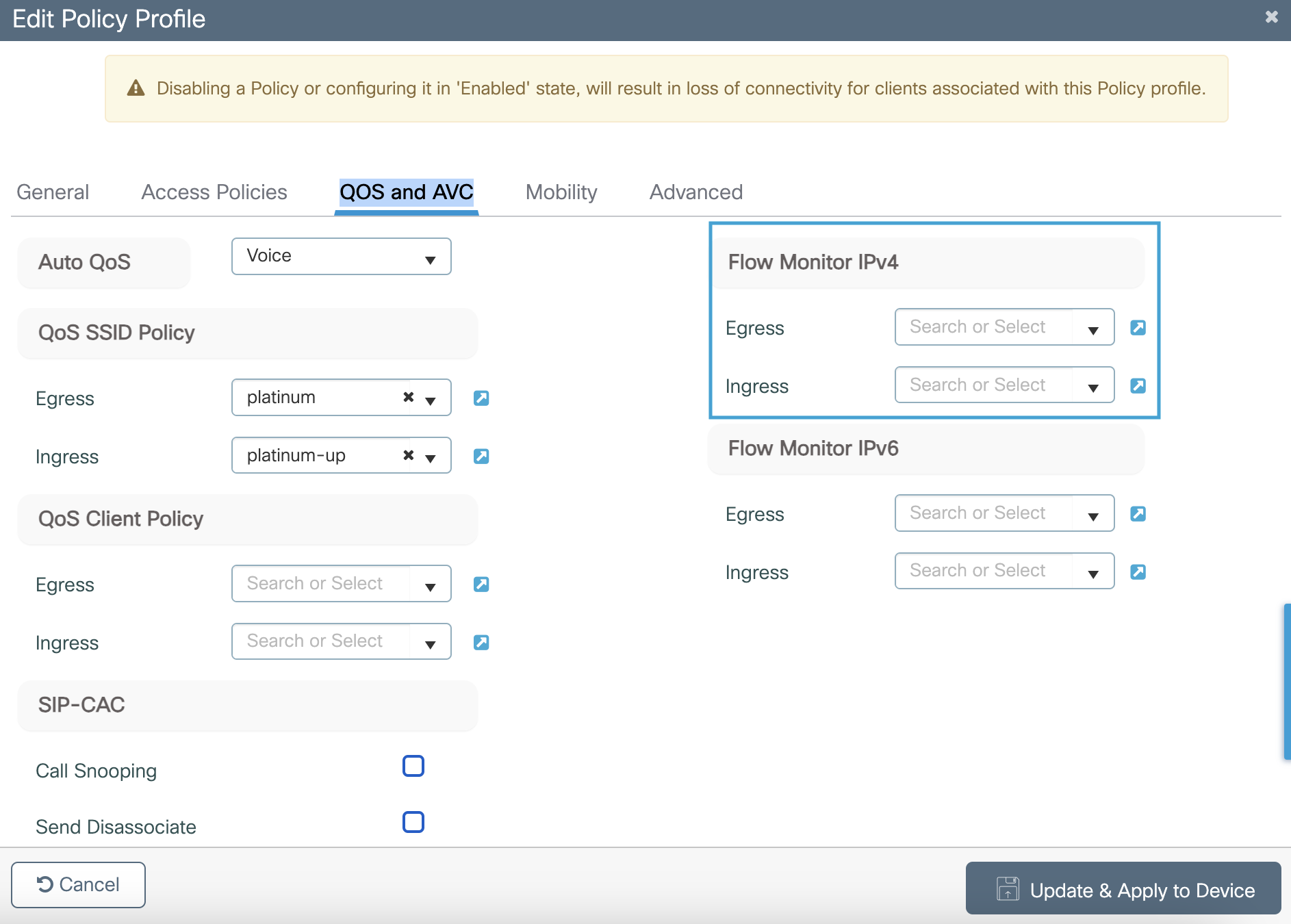The width and height of the screenshot is (1291, 924).
Task: Click link icon next to QoS Client Egress
Action: pos(481,584)
